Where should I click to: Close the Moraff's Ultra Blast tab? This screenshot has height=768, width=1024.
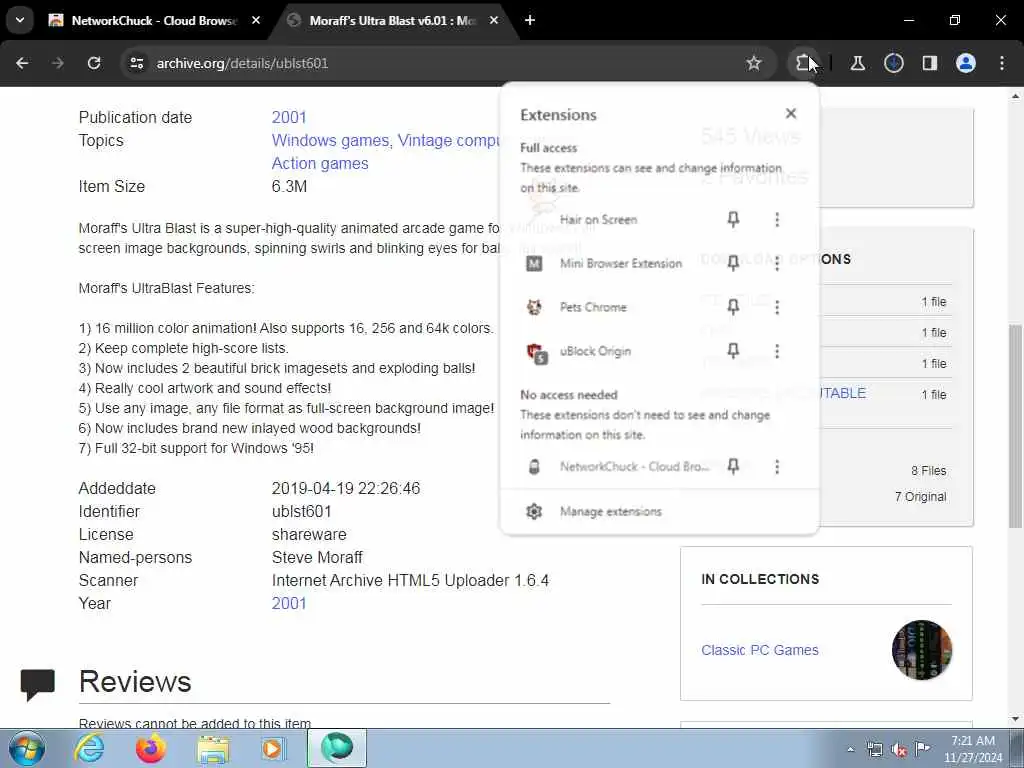coord(494,21)
